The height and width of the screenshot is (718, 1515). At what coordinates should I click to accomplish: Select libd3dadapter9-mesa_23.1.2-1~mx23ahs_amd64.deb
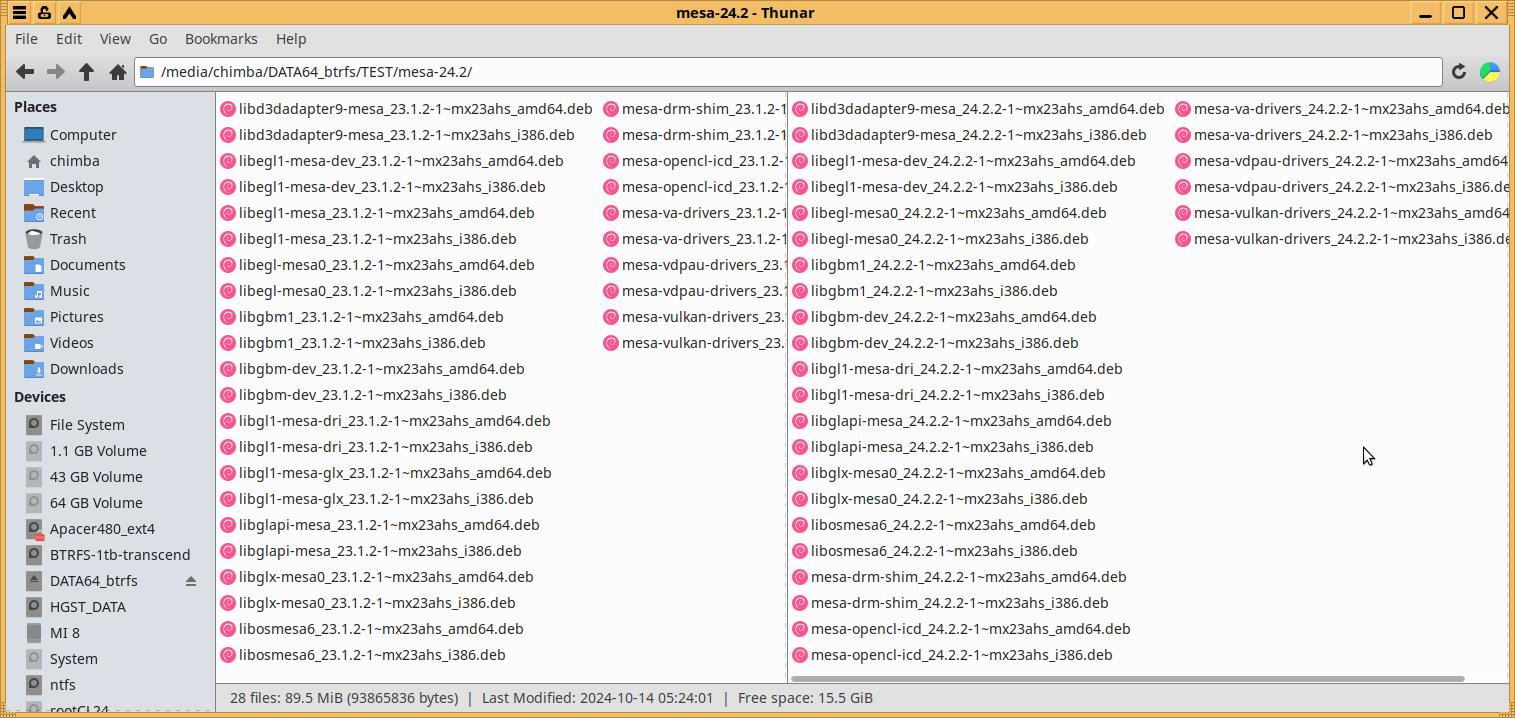click(405, 109)
